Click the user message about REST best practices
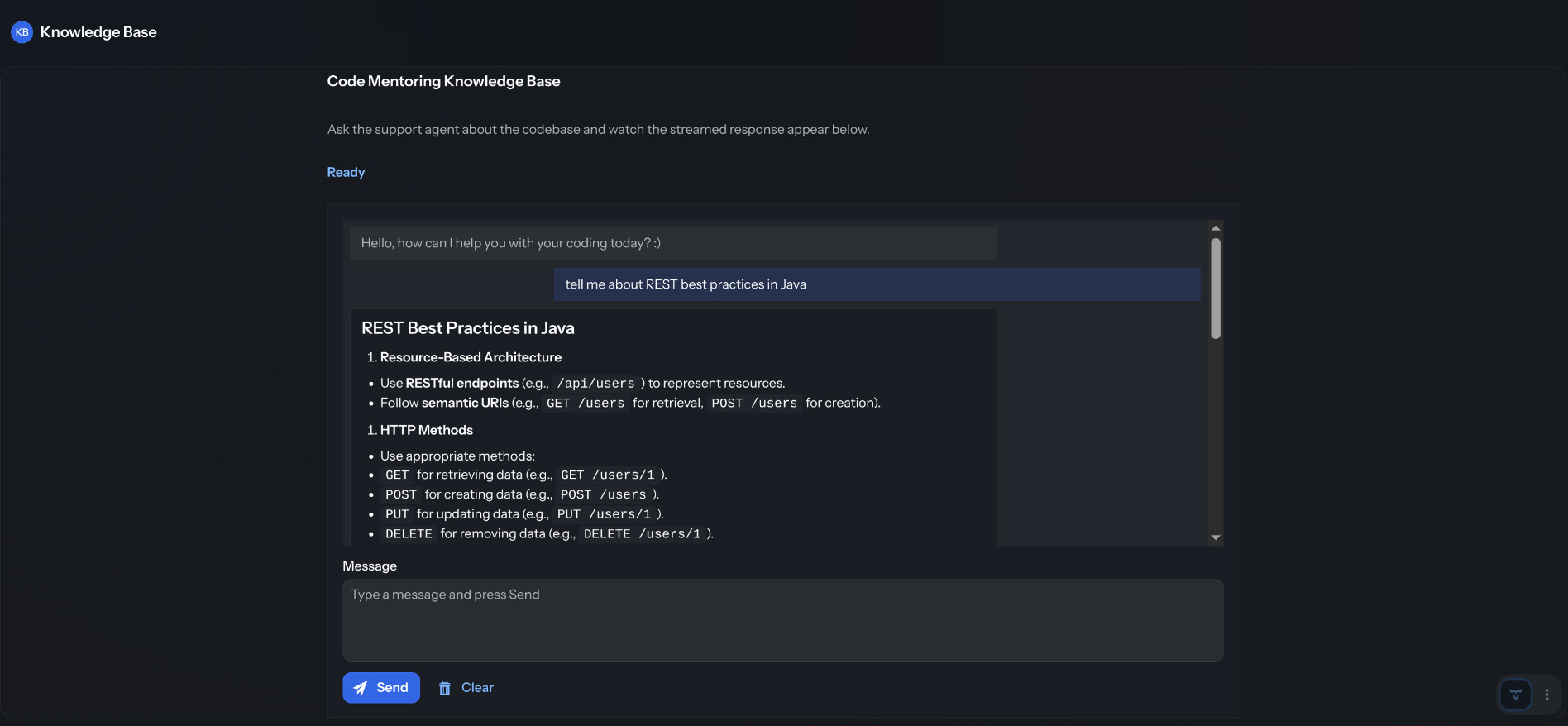 coord(877,284)
